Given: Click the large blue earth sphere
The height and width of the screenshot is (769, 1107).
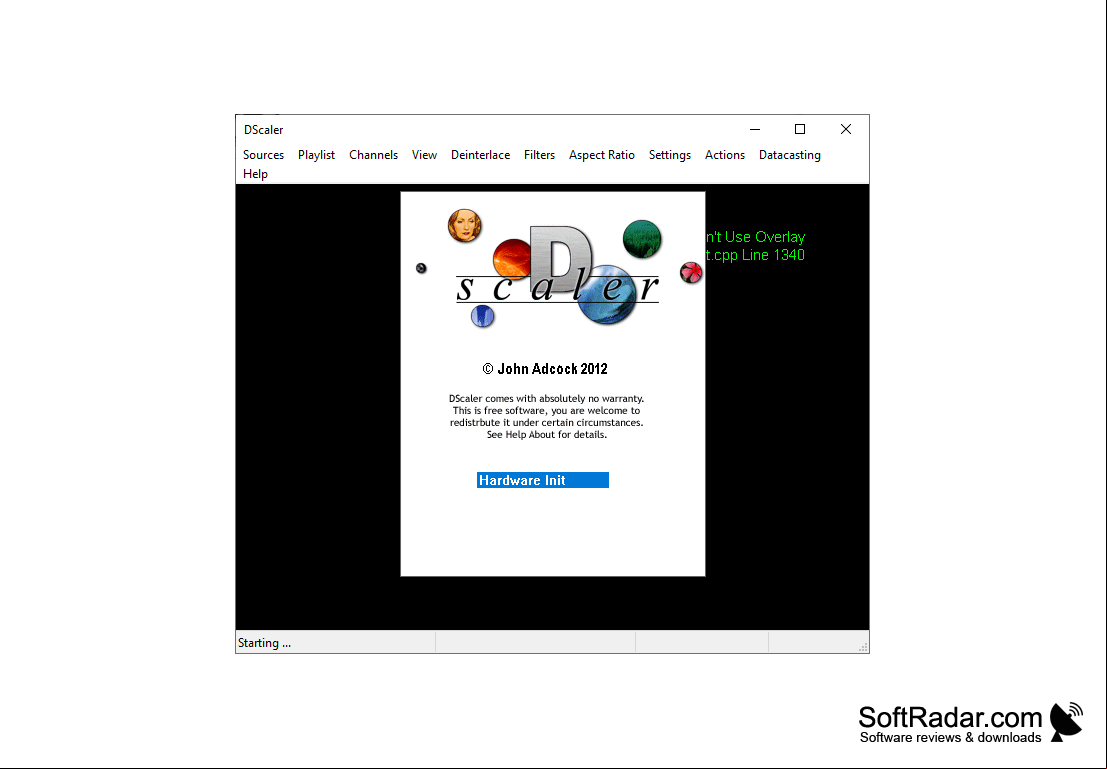Looking at the screenshot, I should coord(606,295).
